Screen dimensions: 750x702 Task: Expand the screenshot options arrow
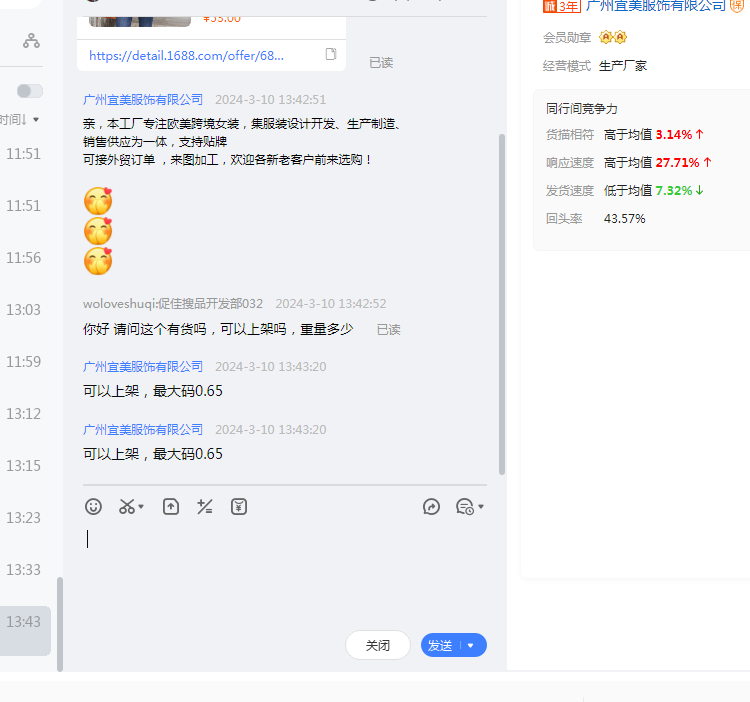pos(142,507)
